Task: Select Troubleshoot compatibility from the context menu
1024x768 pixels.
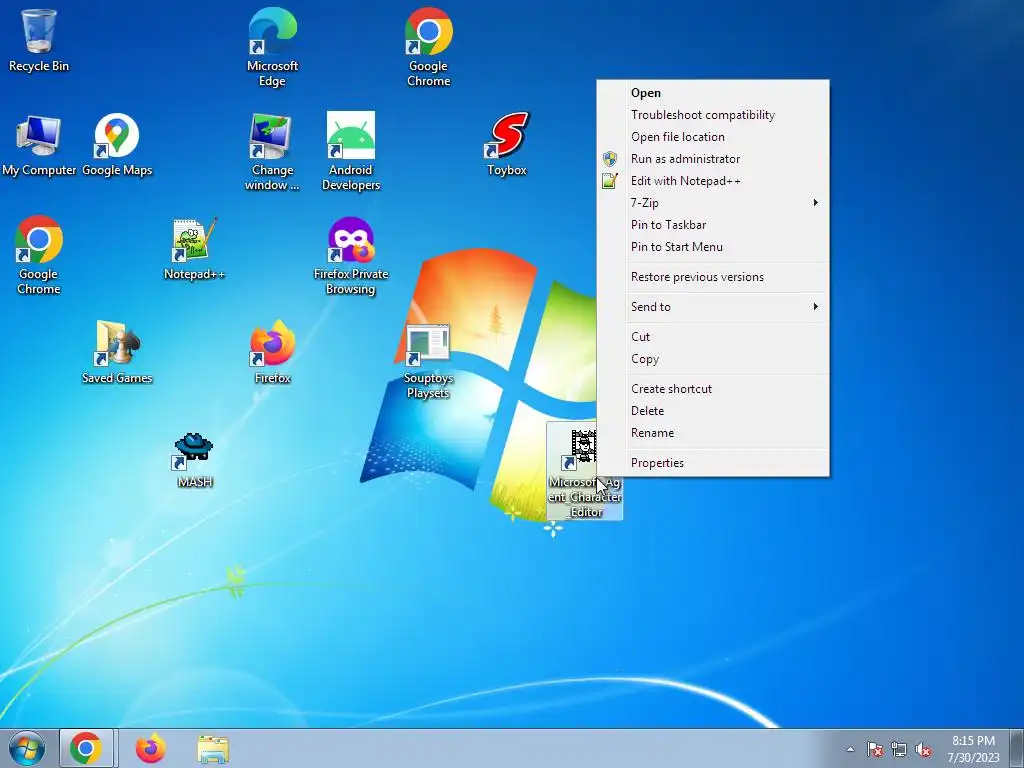Action: coord(713,115)
